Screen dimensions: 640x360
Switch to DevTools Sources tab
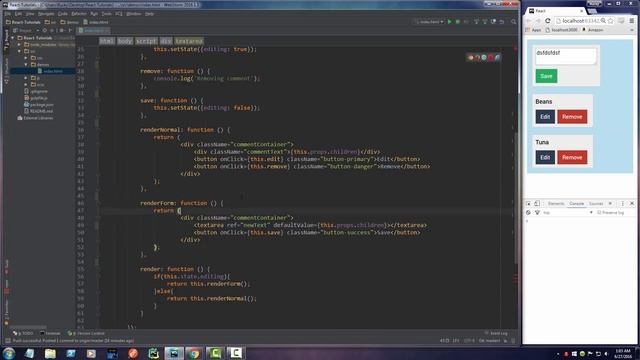596,203
